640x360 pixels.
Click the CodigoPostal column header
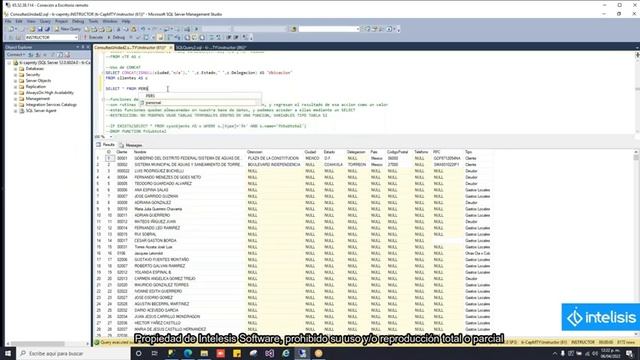pyautogui.click(x=397, y=152)
